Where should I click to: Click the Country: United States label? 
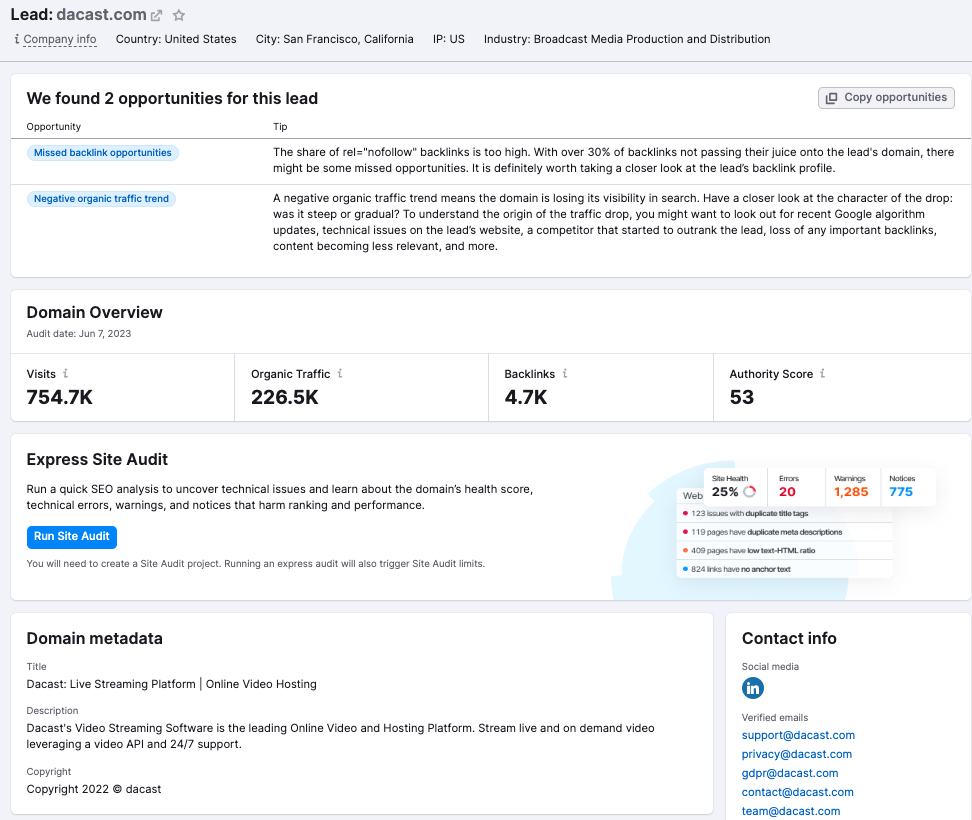pos(176,39)
